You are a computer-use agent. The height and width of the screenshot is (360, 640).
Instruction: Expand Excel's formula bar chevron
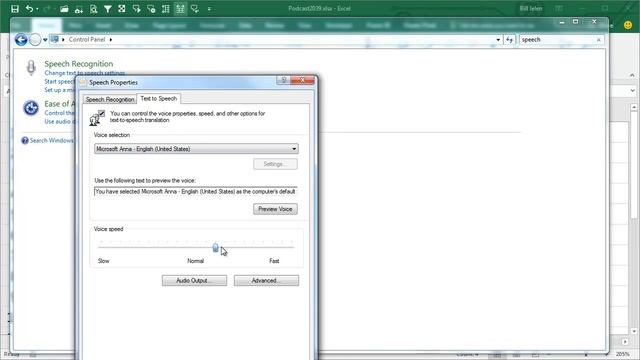point(633,91)
